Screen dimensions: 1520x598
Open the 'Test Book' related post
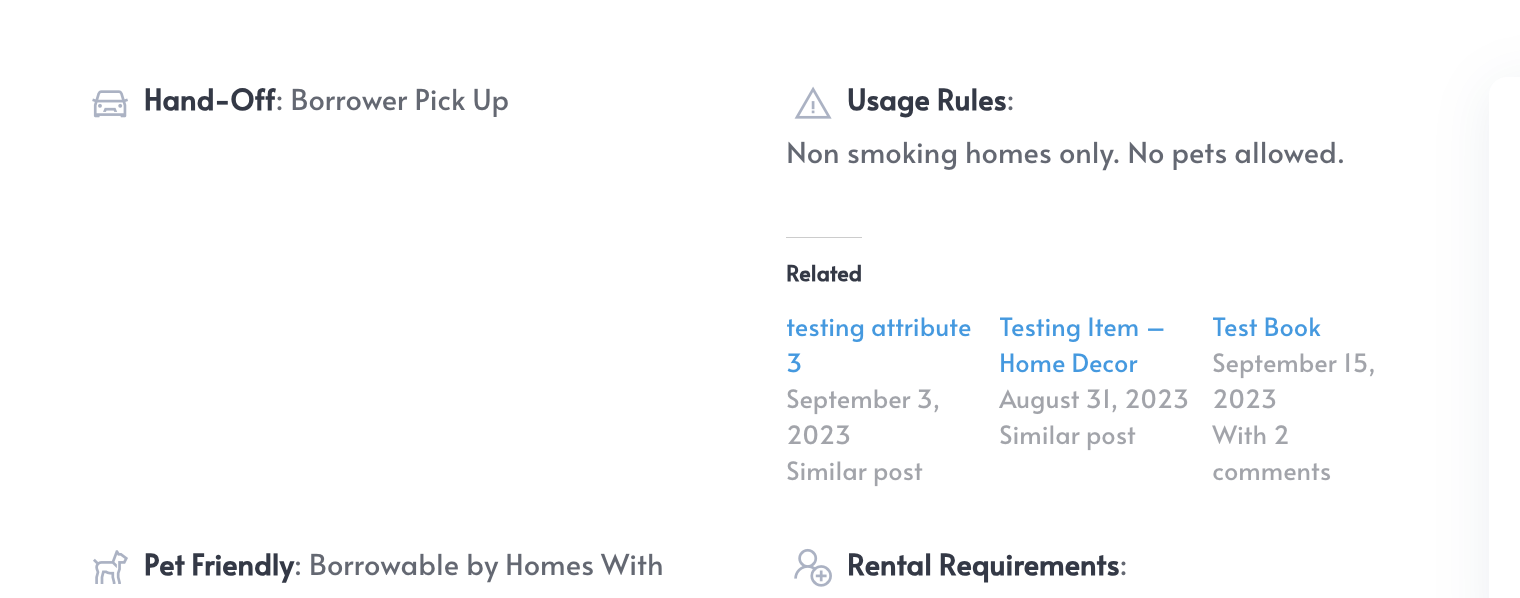coord(1266,327)
